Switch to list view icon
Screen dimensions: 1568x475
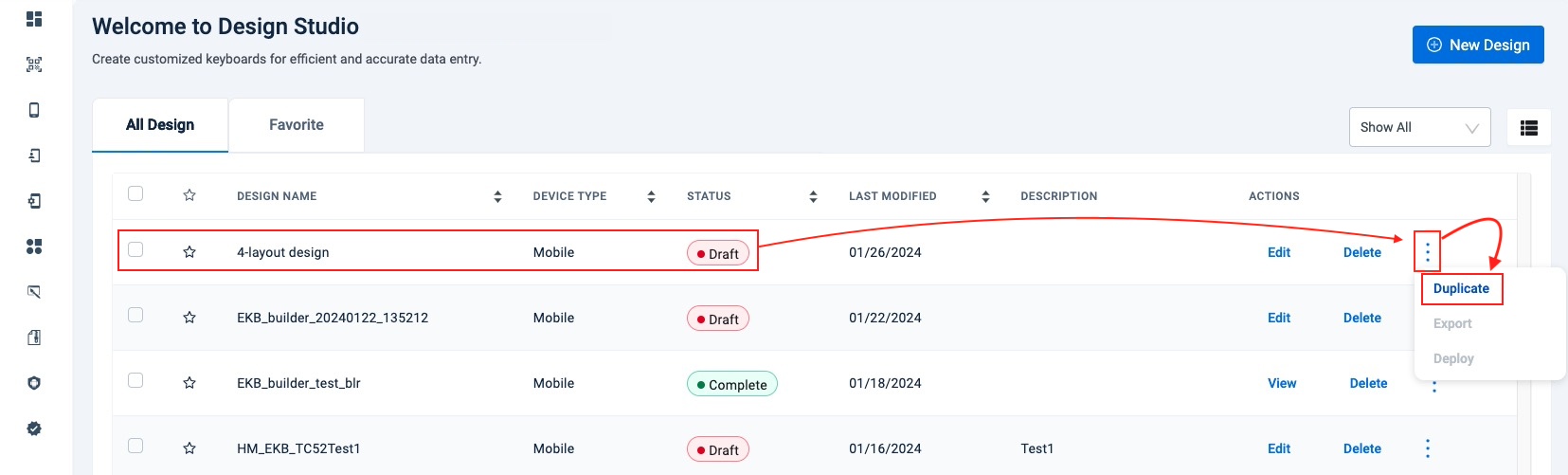click(1528, 128)
